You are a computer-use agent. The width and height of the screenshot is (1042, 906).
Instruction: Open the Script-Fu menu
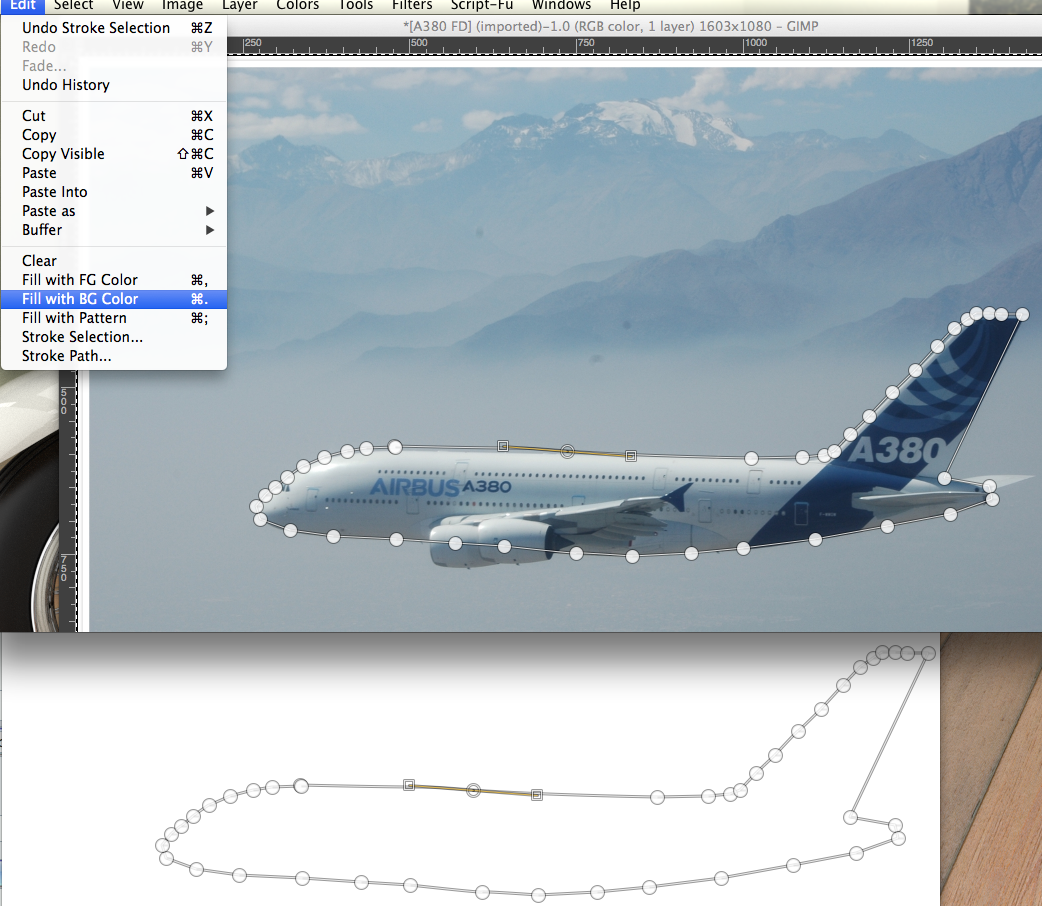click(482, 5)
